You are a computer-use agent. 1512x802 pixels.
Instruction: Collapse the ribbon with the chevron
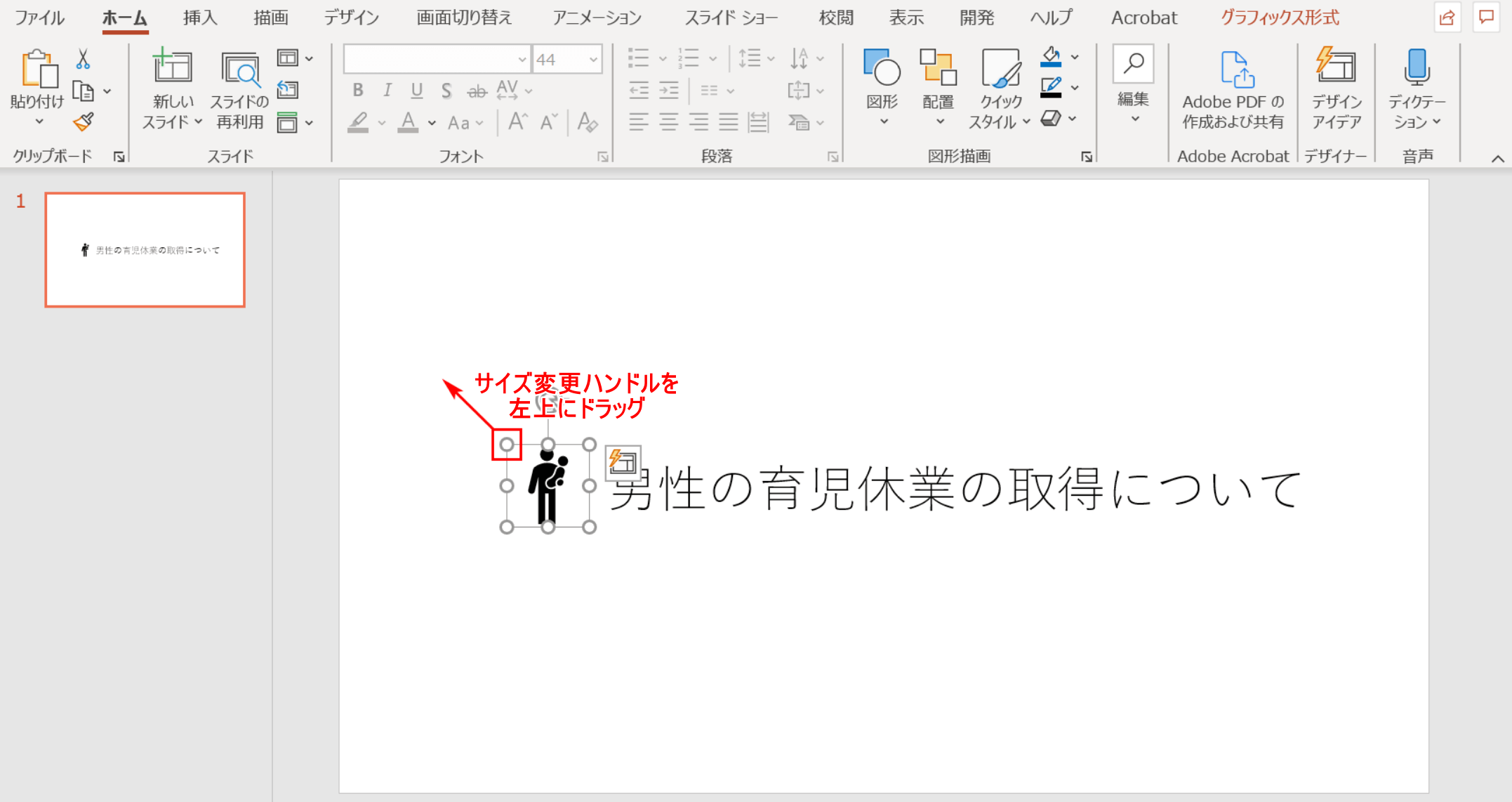click(1497, 159)
